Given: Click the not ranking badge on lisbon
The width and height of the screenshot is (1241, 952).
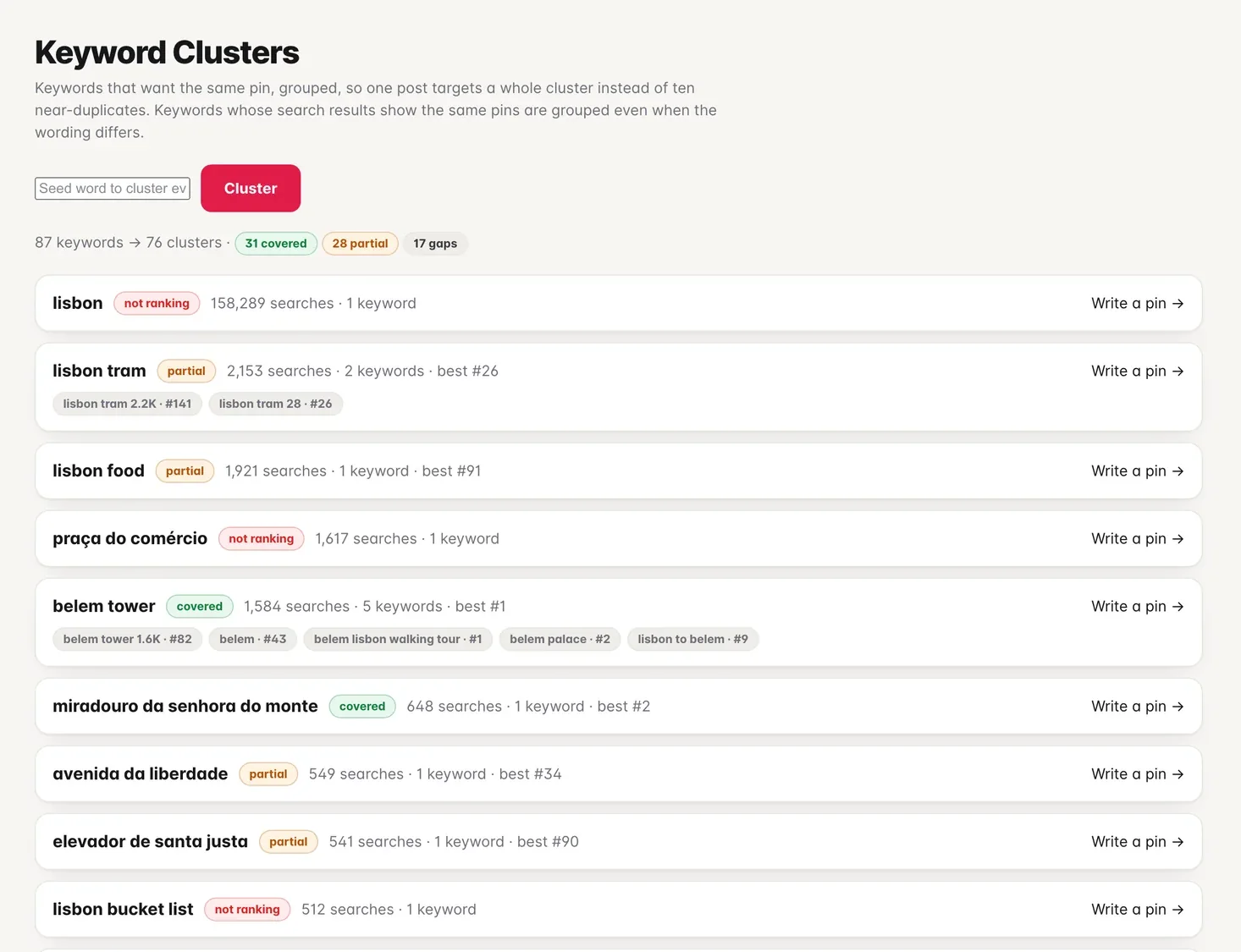Looking at the screenshot, I should (157, 303).
